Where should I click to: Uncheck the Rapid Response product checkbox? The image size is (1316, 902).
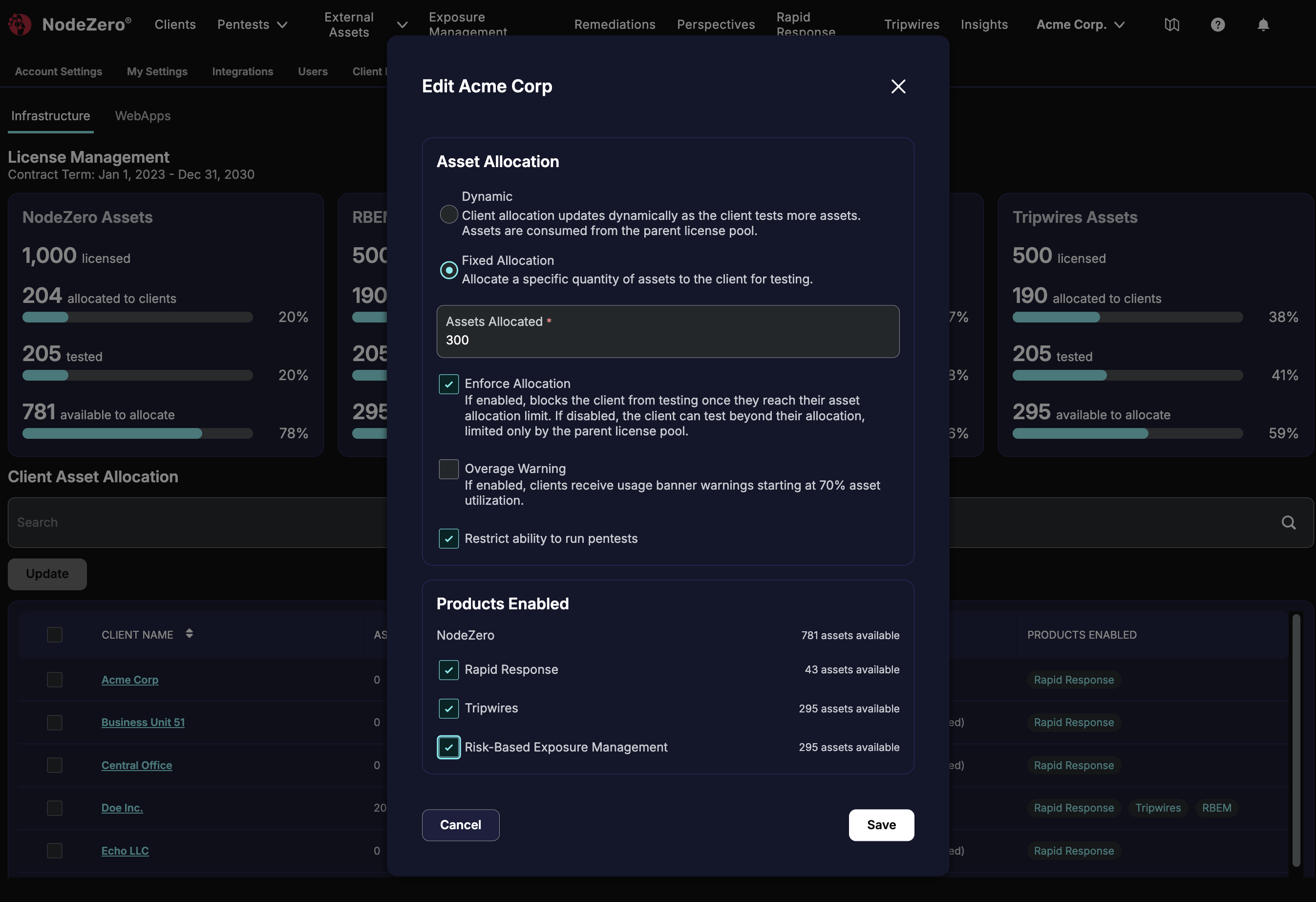tap(448, 670)
